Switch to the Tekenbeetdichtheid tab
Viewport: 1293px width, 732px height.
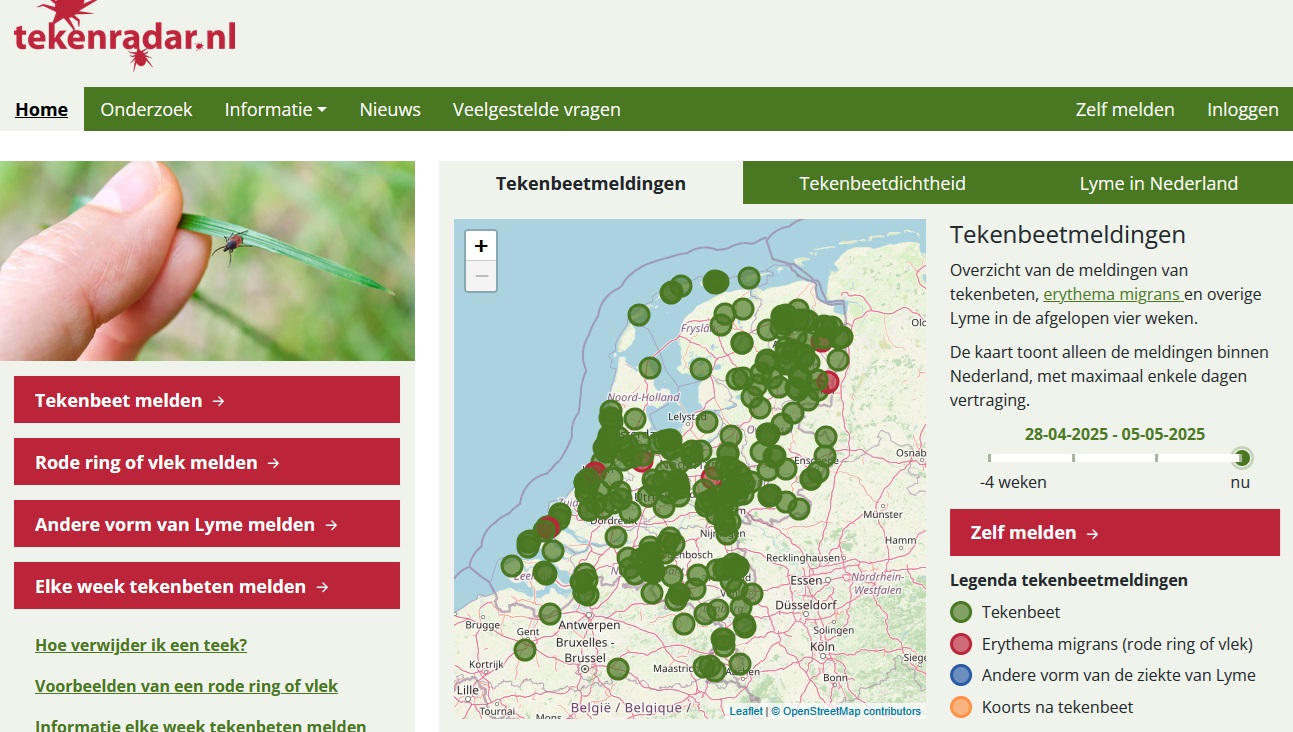[x=882, y=184]
